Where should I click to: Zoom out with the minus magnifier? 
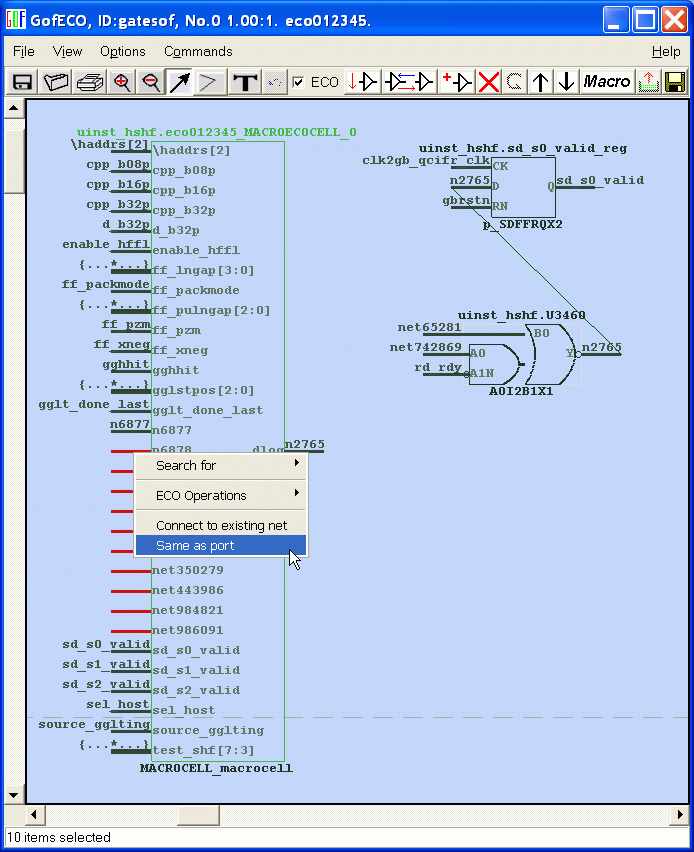151,82
